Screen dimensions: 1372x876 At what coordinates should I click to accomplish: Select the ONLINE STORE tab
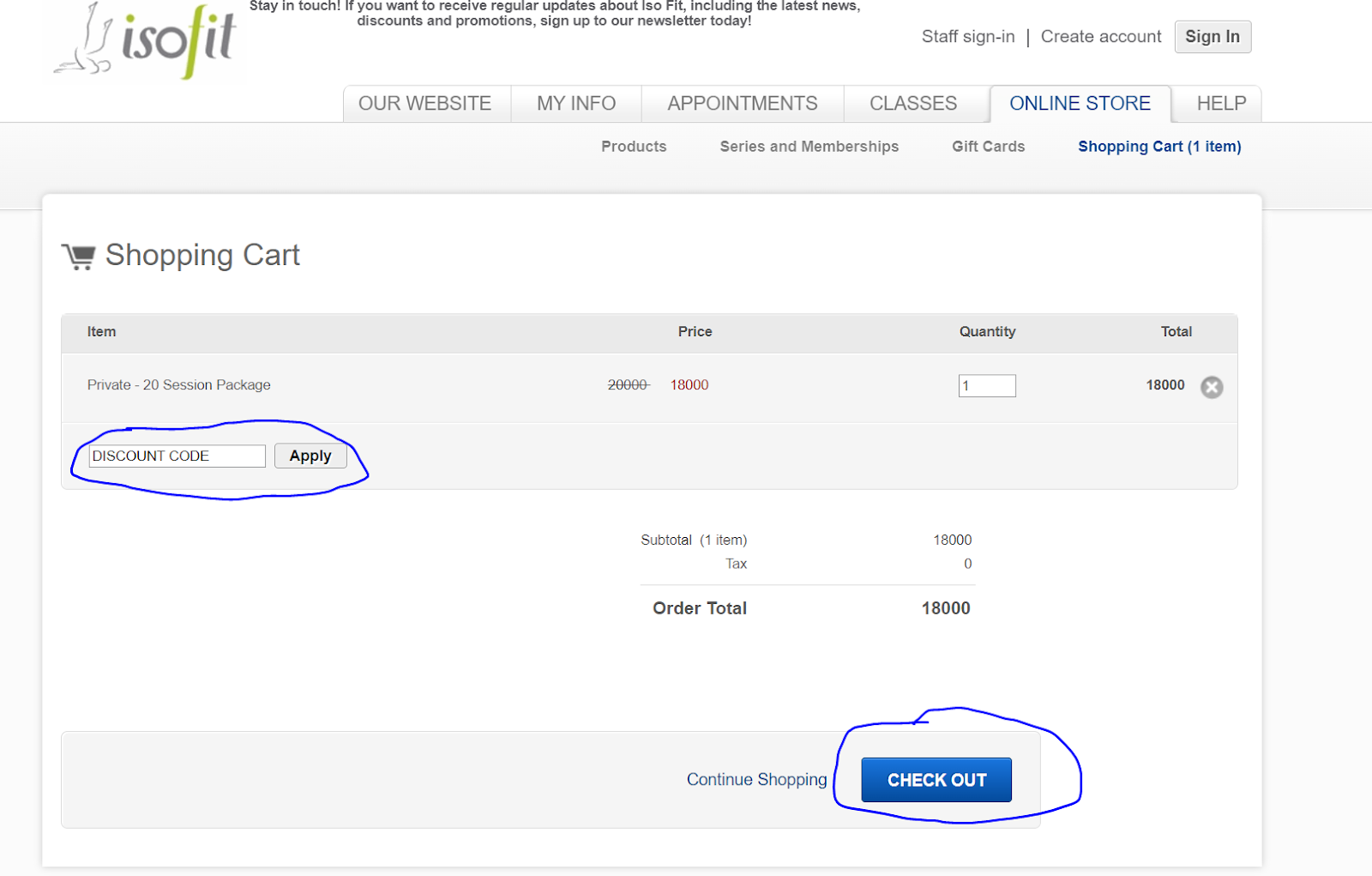(x=1080, y=104)
